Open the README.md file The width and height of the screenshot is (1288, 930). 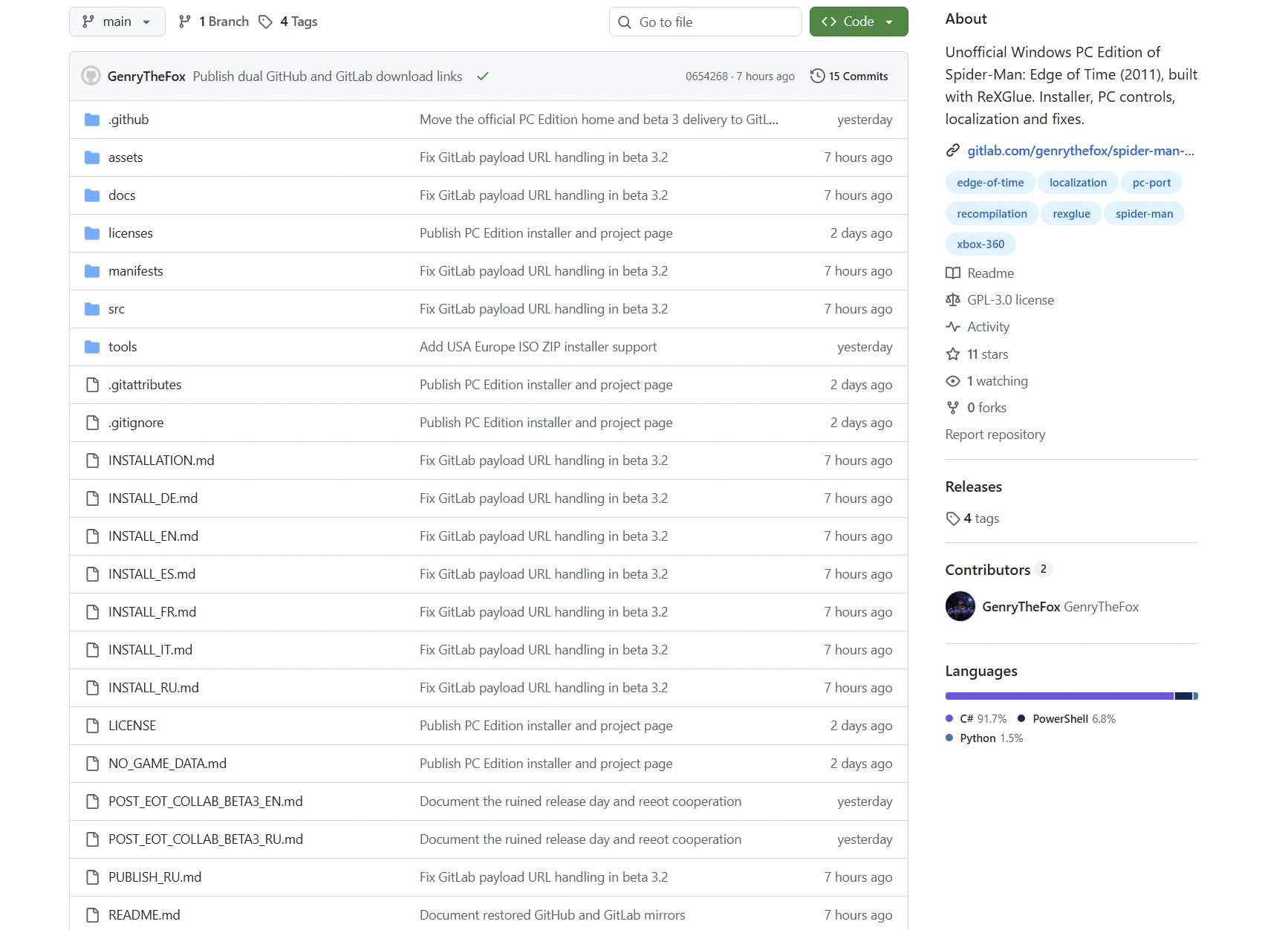144,915
